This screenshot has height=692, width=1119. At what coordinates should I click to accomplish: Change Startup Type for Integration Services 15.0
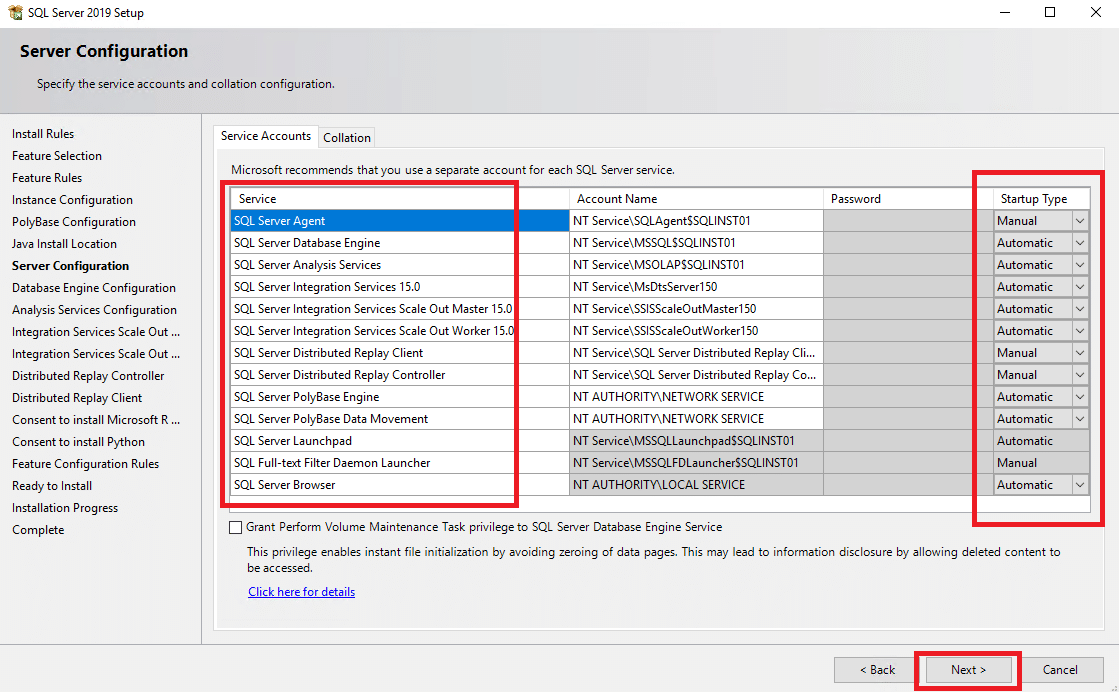pos(1080,287)
